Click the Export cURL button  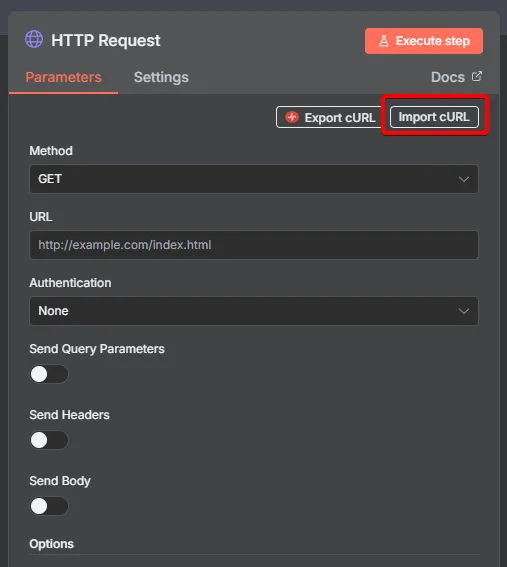[330, 117]
